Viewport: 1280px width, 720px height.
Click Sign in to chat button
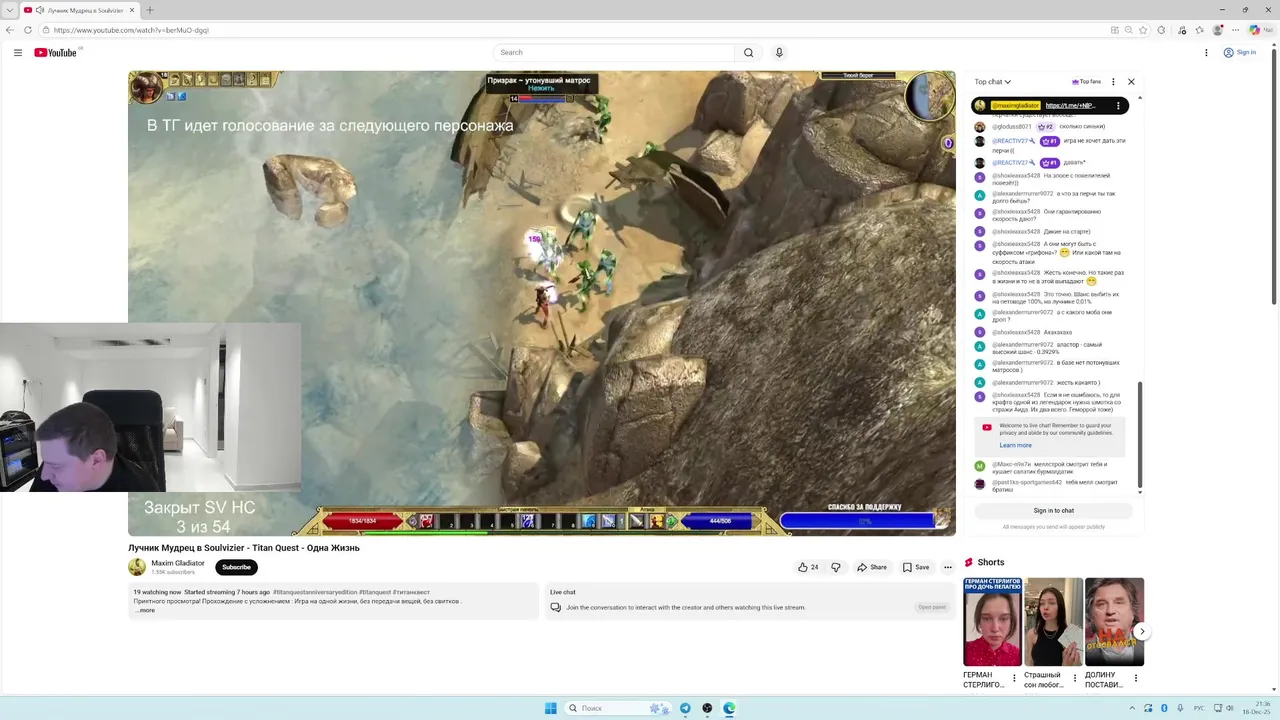coord(1054,511)
